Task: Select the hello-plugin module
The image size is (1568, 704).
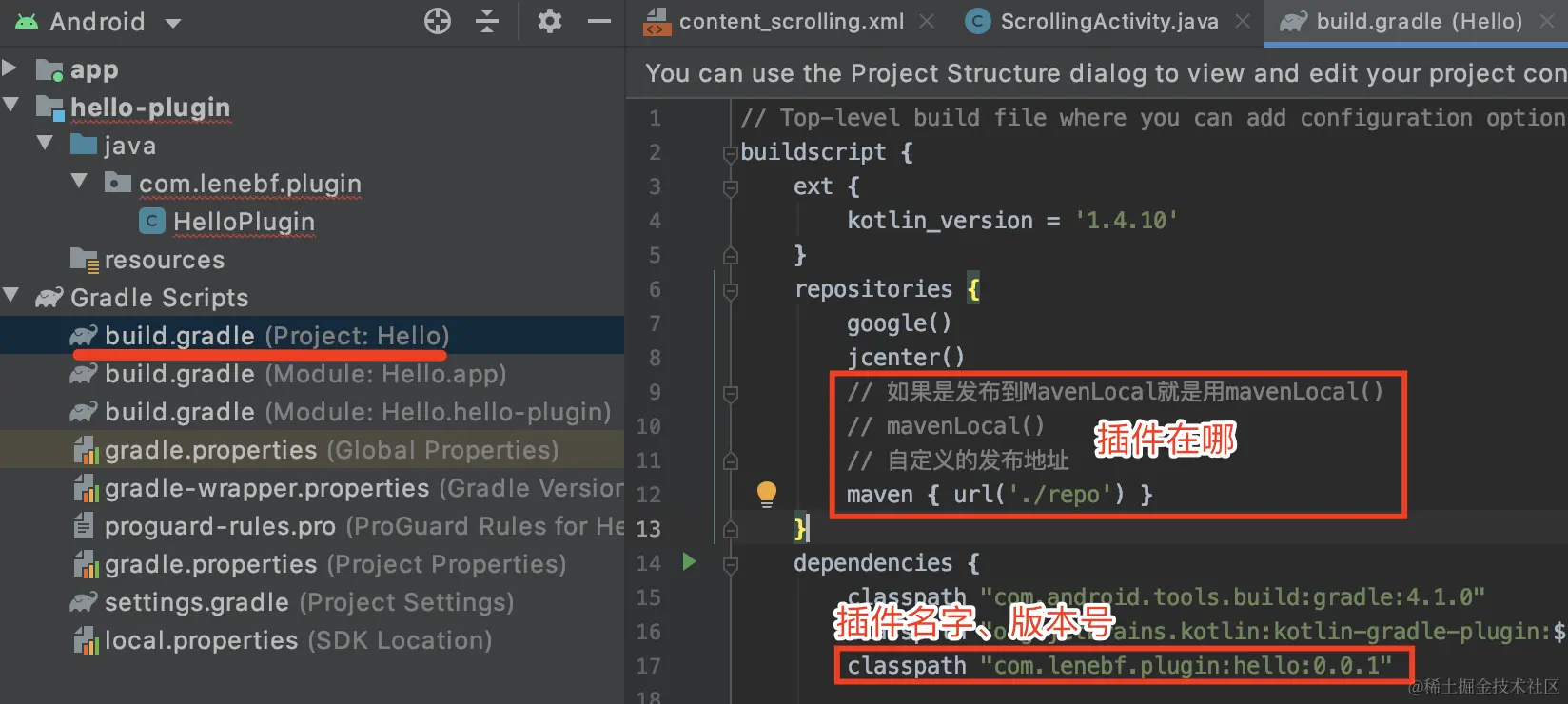Action: 150,108
